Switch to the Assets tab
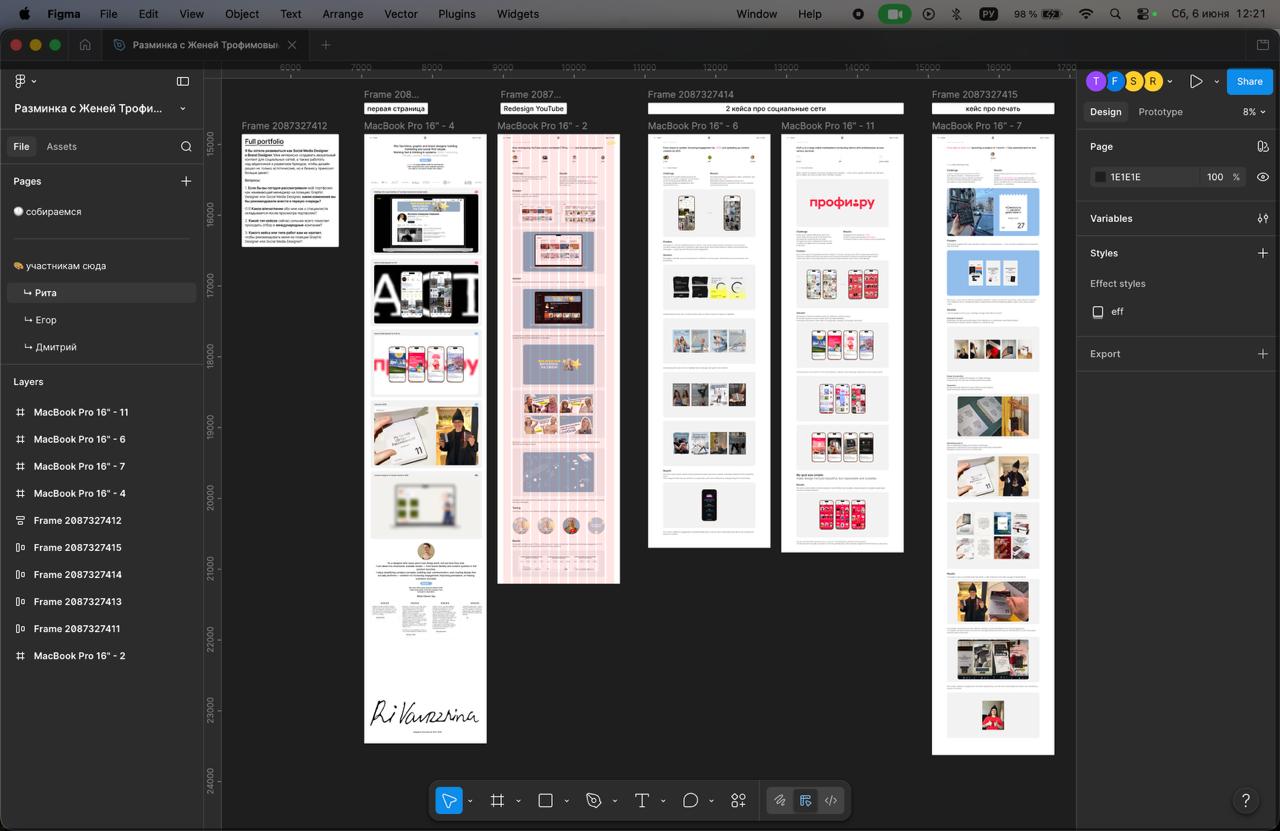 [x=61, y=146]
